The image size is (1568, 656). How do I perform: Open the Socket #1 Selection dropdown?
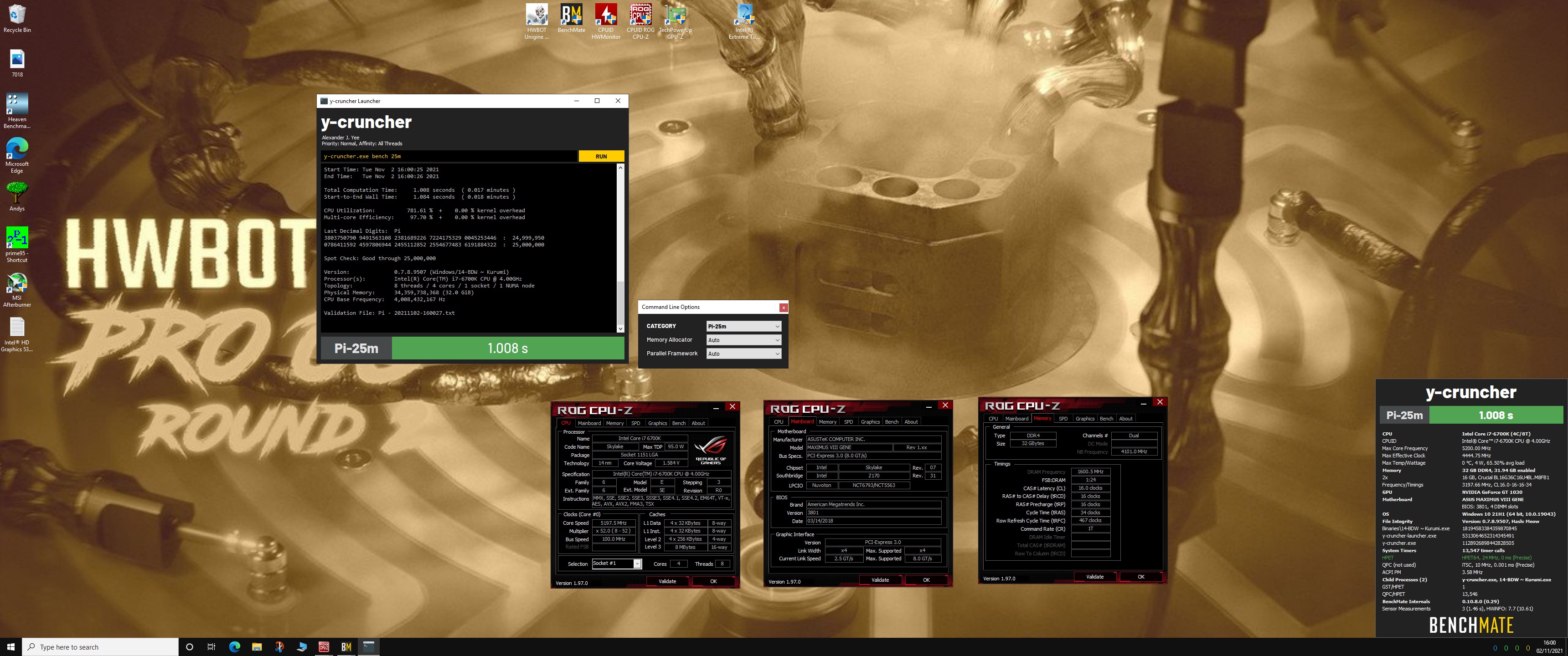(x=617, y=564)
